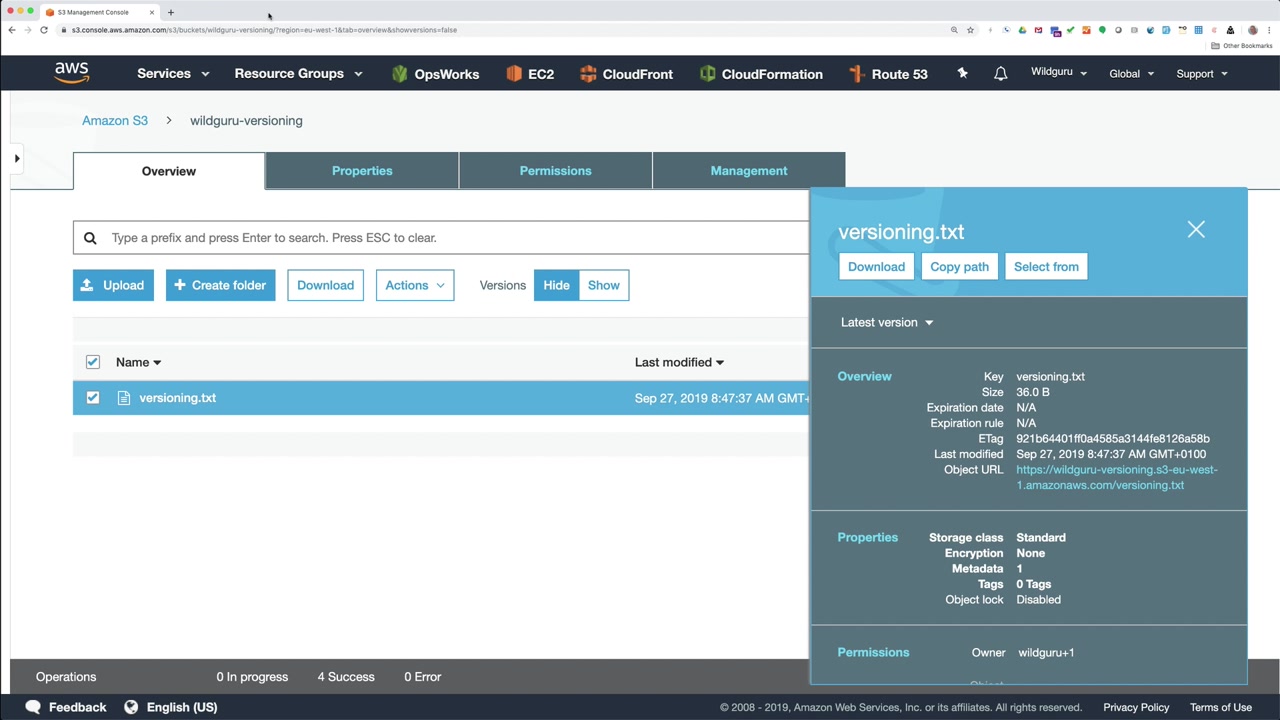The height and width of the screenshot is (720, 1280).
Task: Click the Upload button
Action: tap(113, 285)
